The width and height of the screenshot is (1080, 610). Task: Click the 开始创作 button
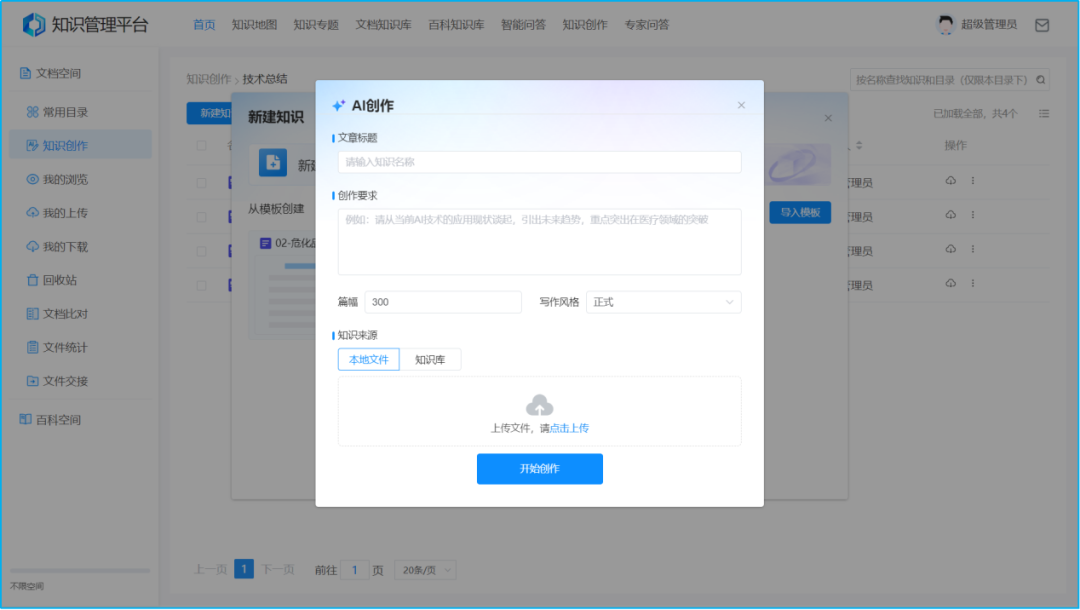[540, 469]
